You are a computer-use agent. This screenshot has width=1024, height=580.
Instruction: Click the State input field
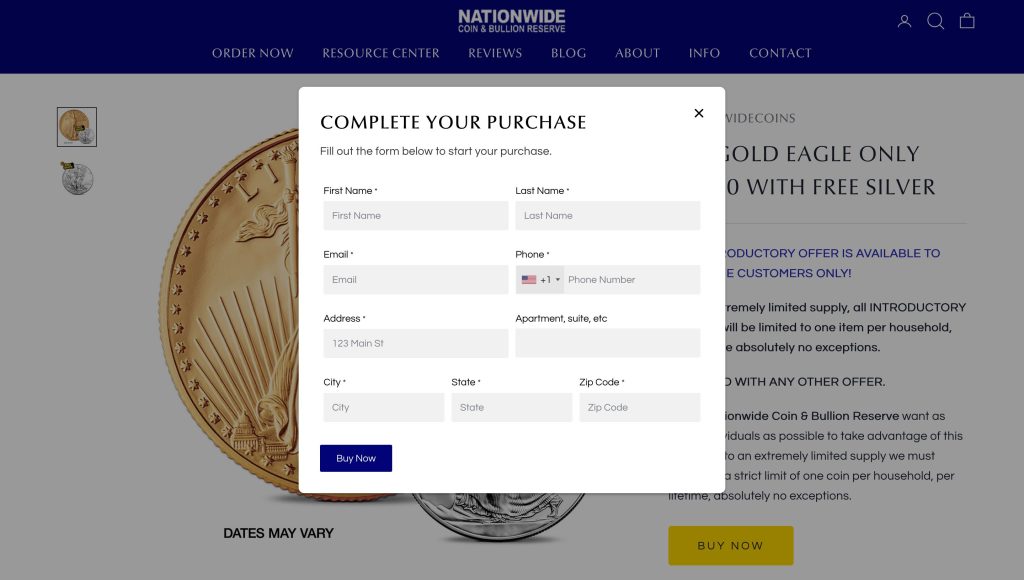click(511, 408)
